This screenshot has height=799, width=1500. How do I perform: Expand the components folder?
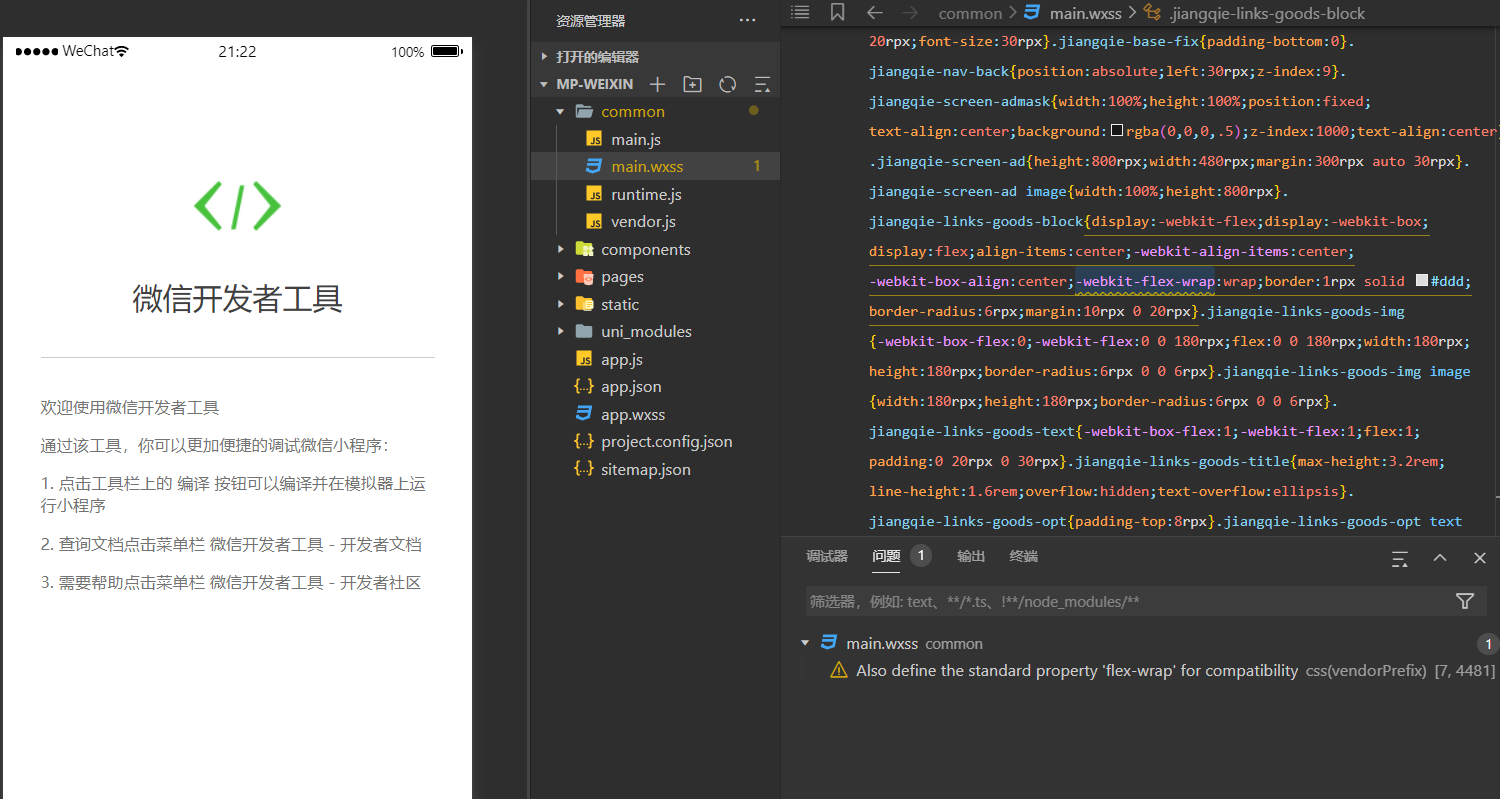tap(561, 249)
